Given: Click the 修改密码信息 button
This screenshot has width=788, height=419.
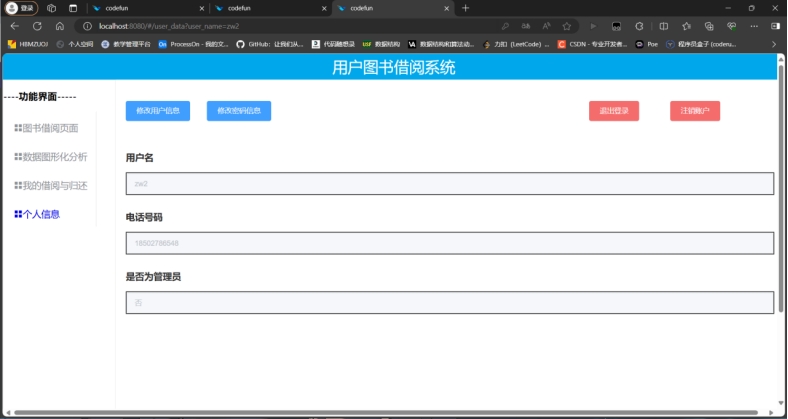Looking at the screenshot, I should point(239,111).
